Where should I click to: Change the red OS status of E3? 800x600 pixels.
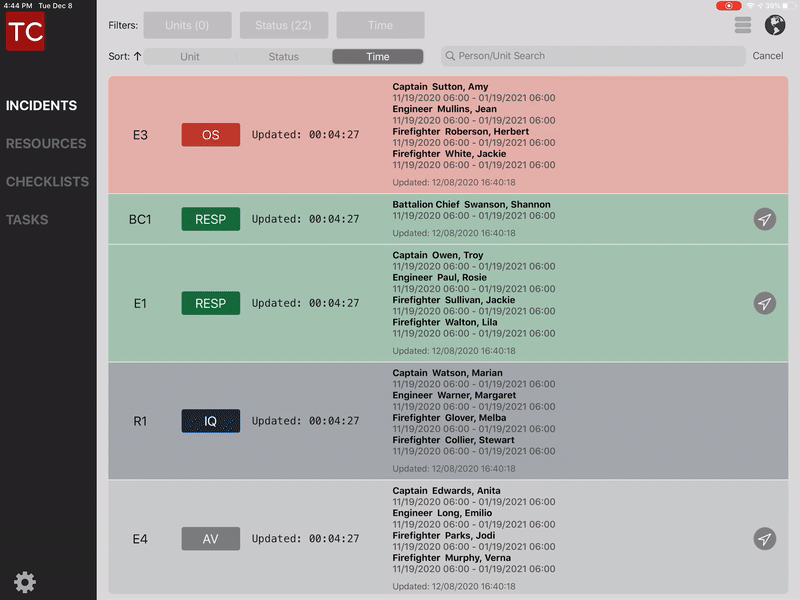pyautogui.click(x=211, y=135)
